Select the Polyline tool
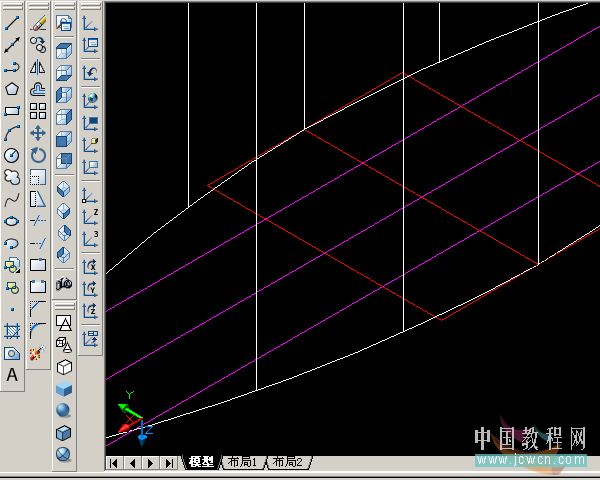The width and height of the screenshot is (600, 480). click(12, 67)
